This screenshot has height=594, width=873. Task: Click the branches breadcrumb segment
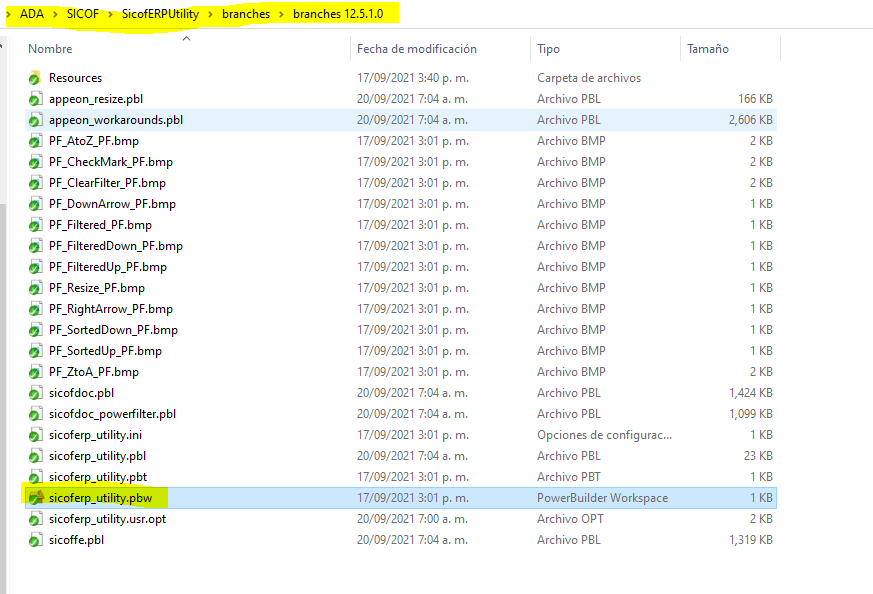(246, 14)
